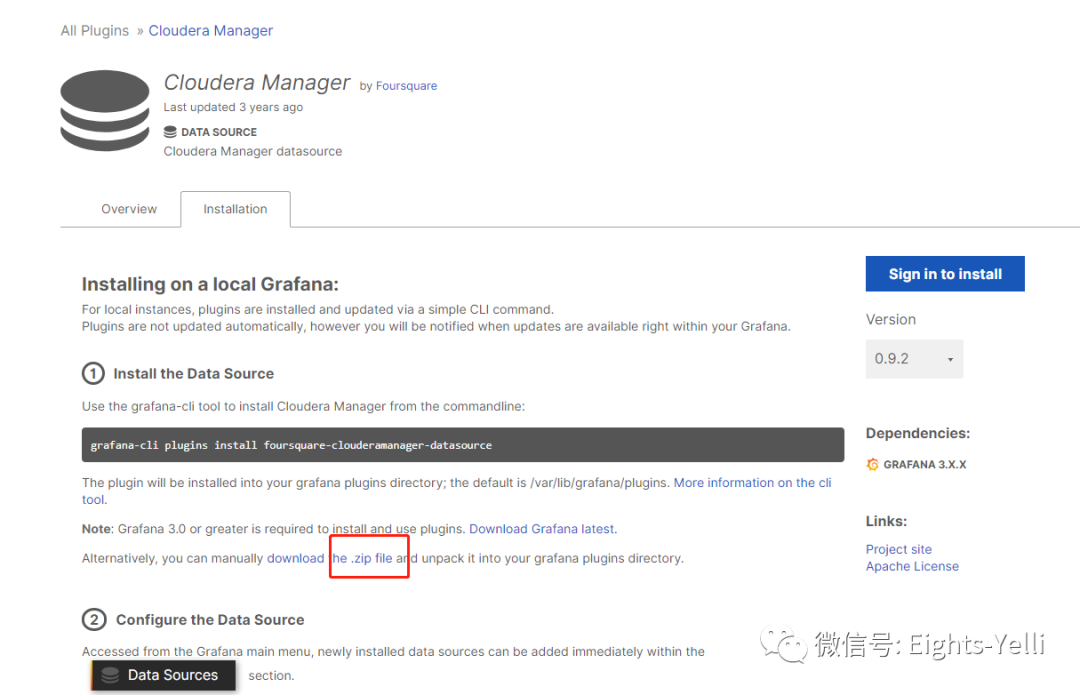Click the Cloudera Manager database stack logo
Viewport: 1080px width, 695px height.
tap(105, 110)
